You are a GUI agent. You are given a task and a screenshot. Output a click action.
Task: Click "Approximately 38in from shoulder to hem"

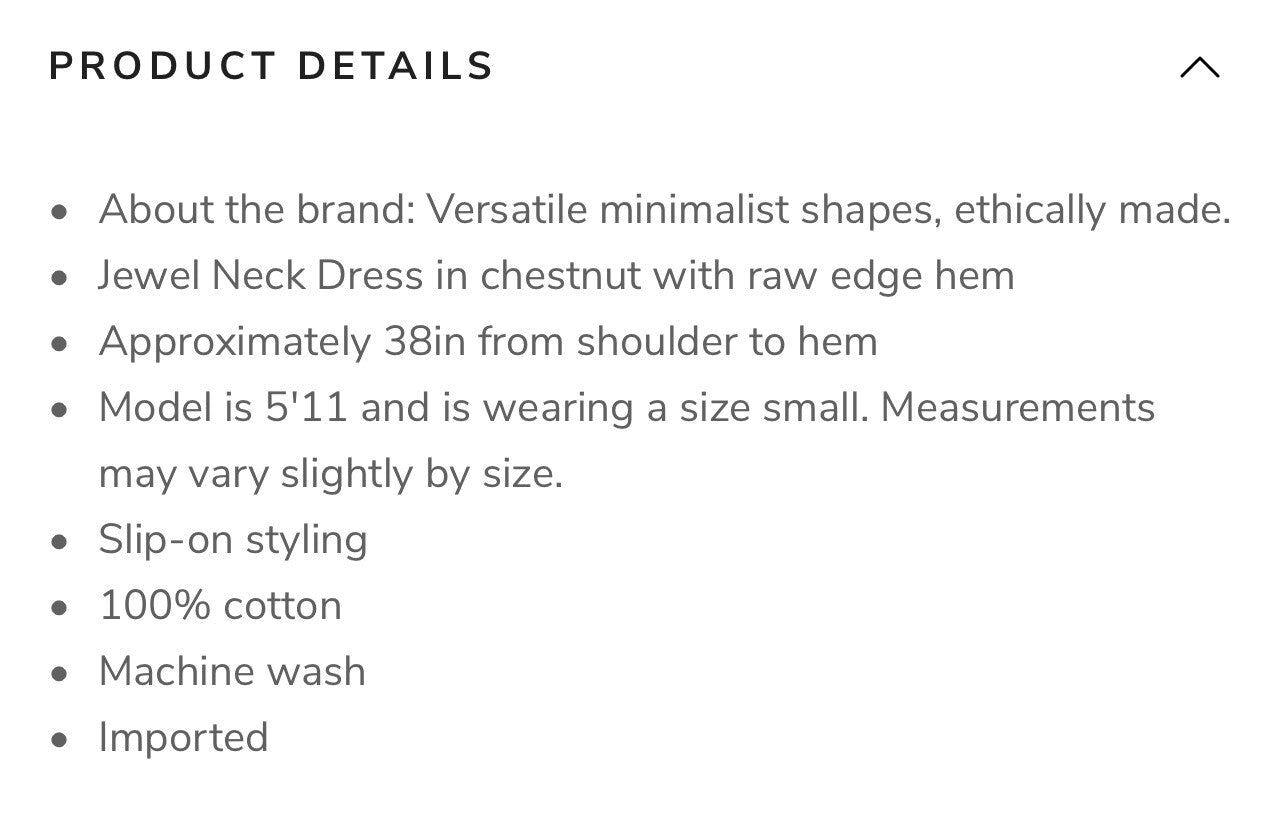488,342
